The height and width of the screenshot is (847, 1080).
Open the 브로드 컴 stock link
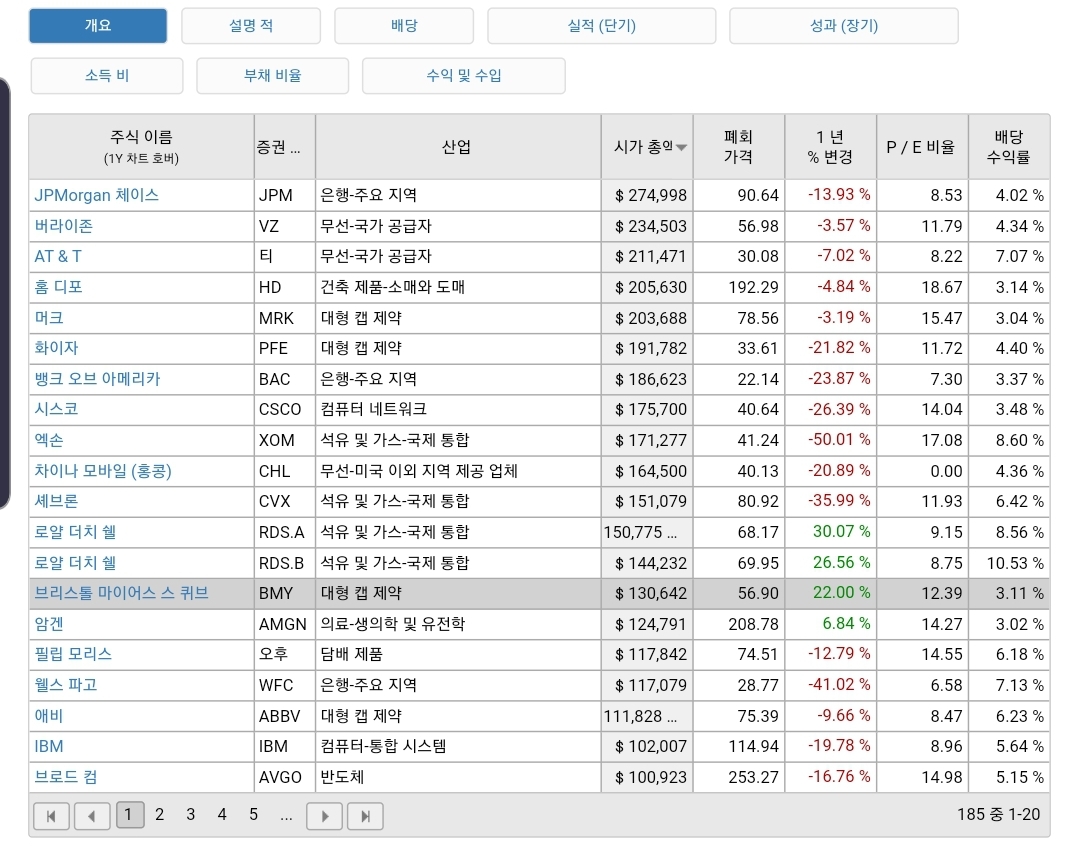point(66,777)
